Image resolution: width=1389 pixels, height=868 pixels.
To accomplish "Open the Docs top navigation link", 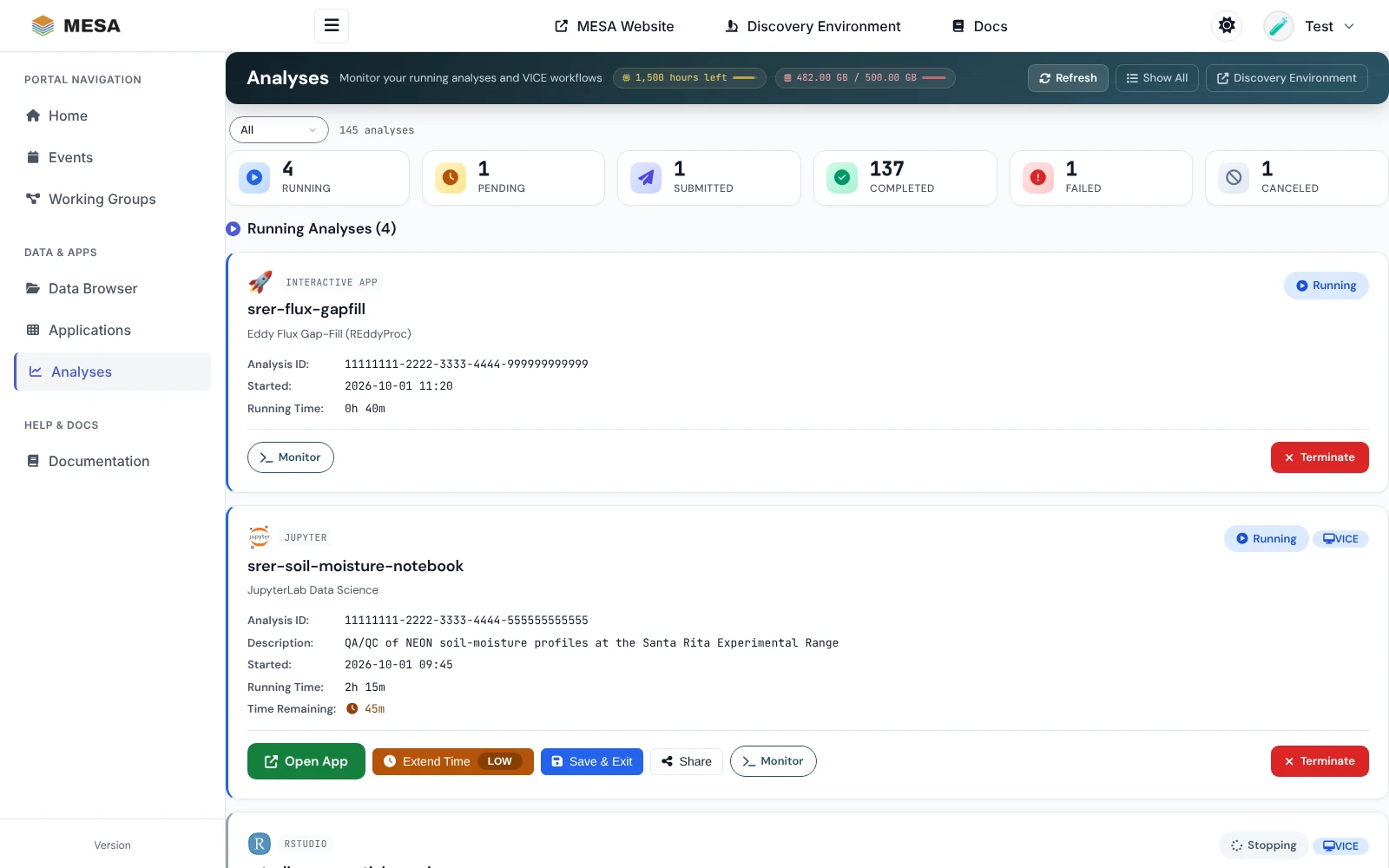I will pos(980,26).
